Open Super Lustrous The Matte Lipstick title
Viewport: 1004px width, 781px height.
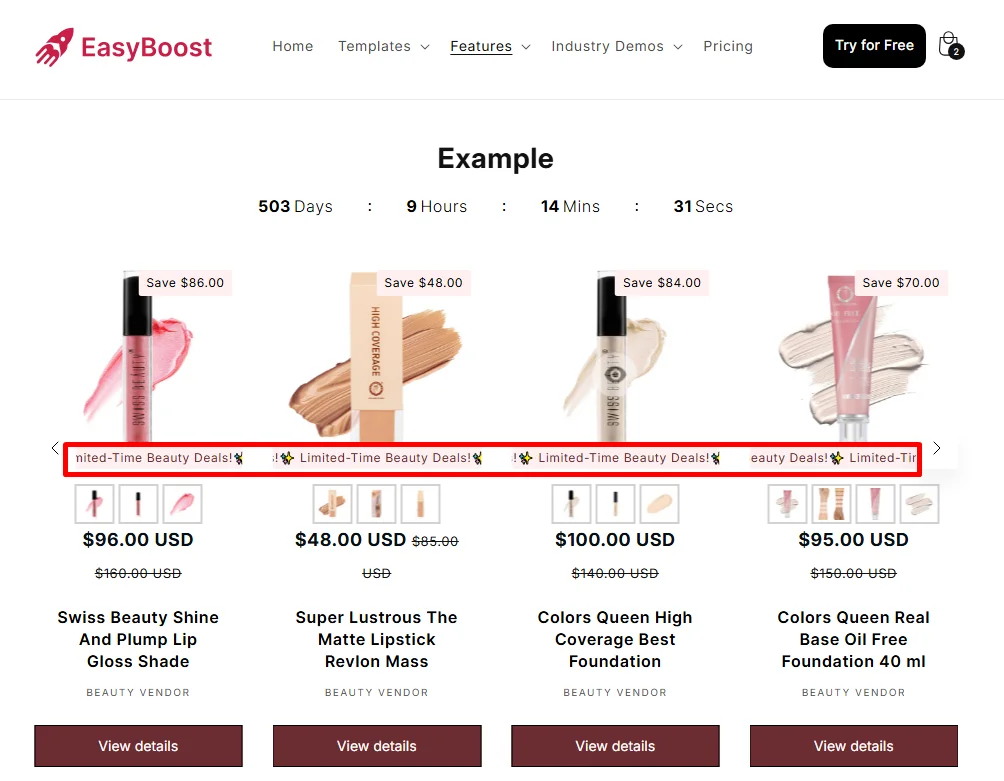click(x=376, y=640)
